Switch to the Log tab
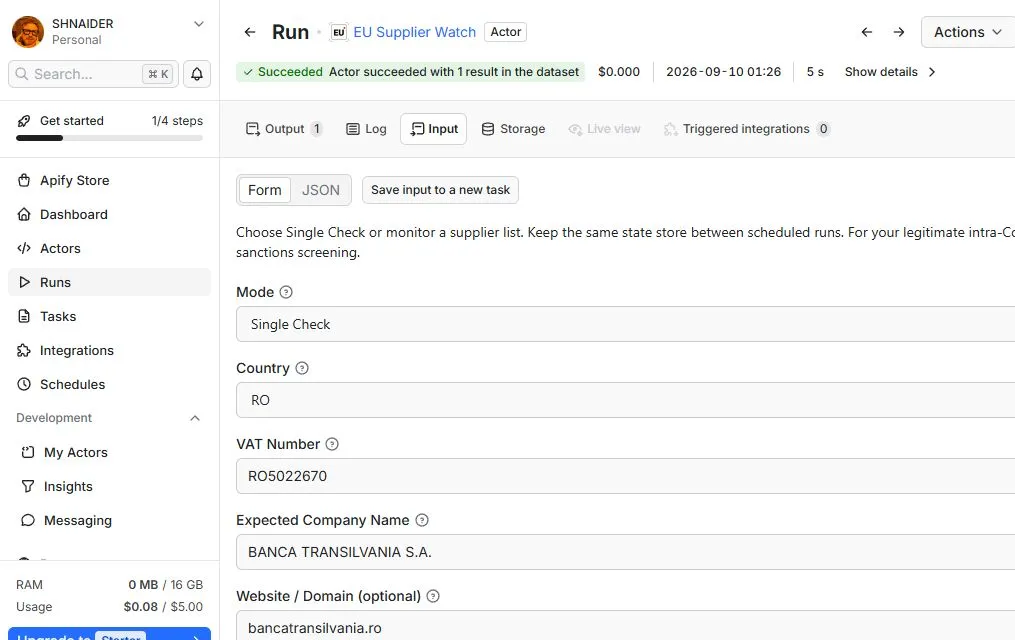Viewport: 1015px width, 640px height. [366, 129]
